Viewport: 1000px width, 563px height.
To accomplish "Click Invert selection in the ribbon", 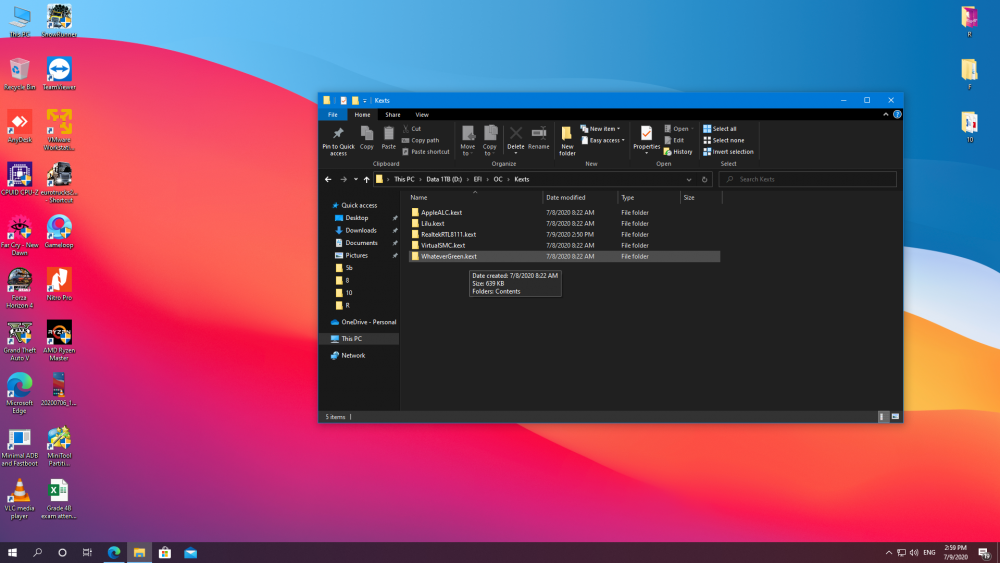I will [728, 152].
